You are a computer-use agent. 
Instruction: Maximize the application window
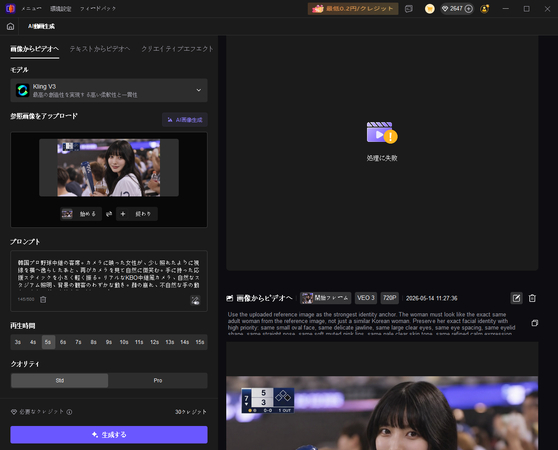coord(527,9)
